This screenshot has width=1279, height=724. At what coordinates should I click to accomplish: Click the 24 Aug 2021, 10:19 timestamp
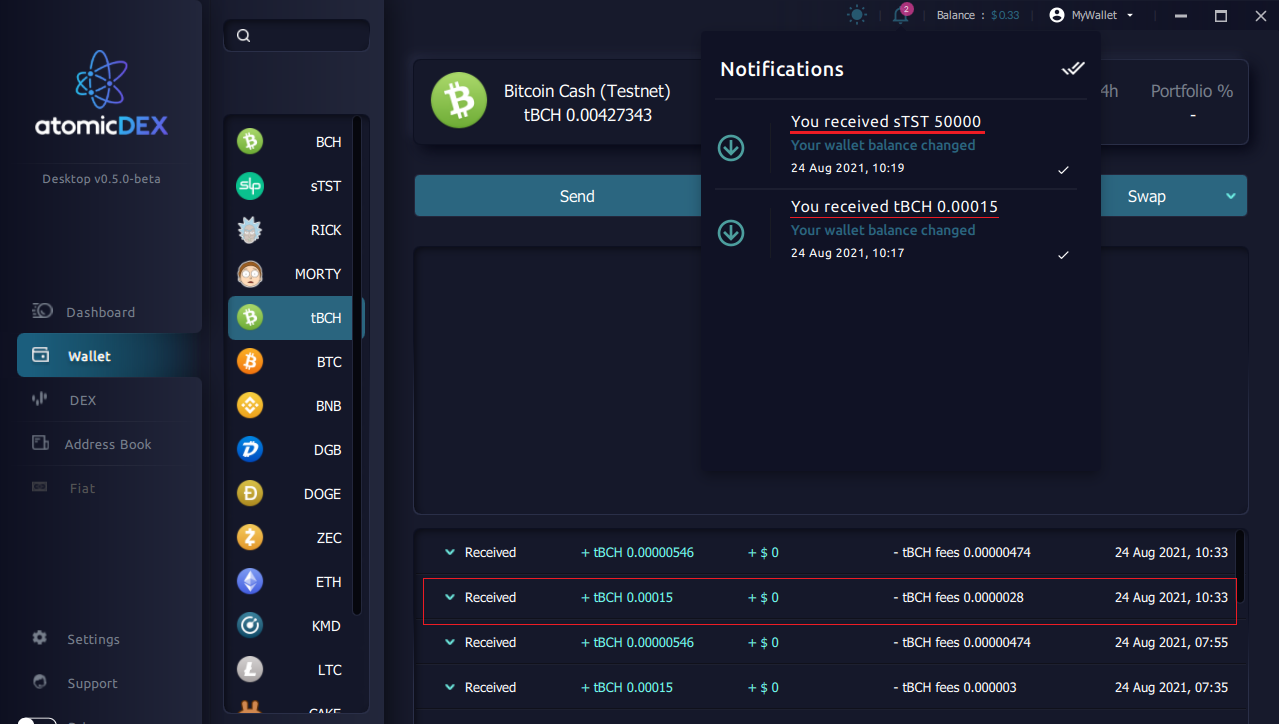[x=847, y=168]
